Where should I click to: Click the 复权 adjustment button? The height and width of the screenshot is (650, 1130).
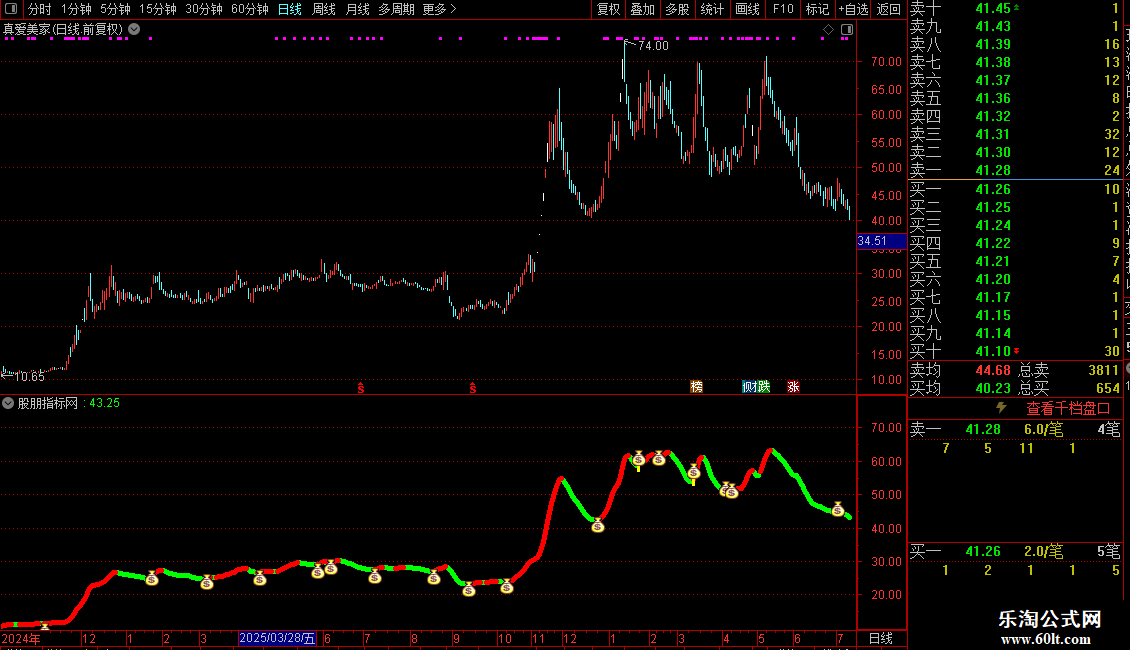pos(608,9)
